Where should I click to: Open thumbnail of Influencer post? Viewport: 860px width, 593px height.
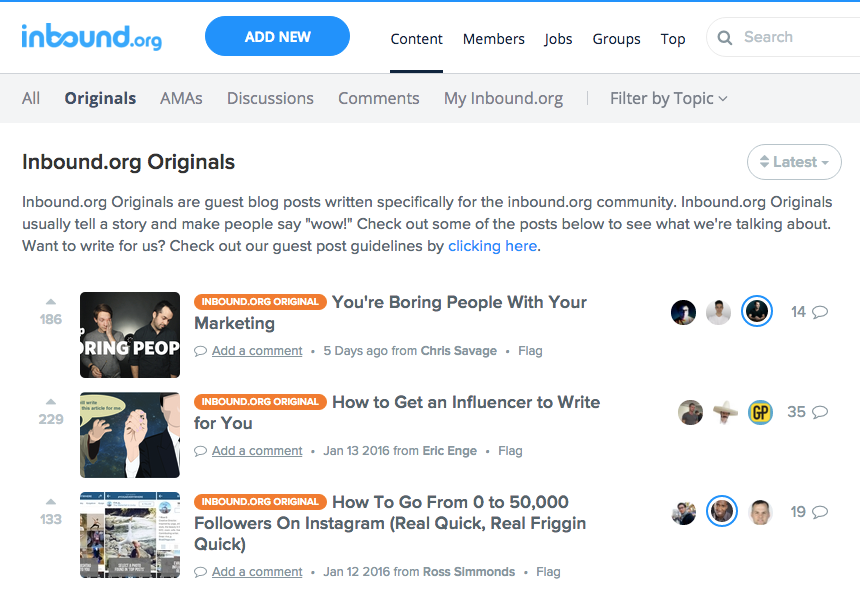click(130, 435)
